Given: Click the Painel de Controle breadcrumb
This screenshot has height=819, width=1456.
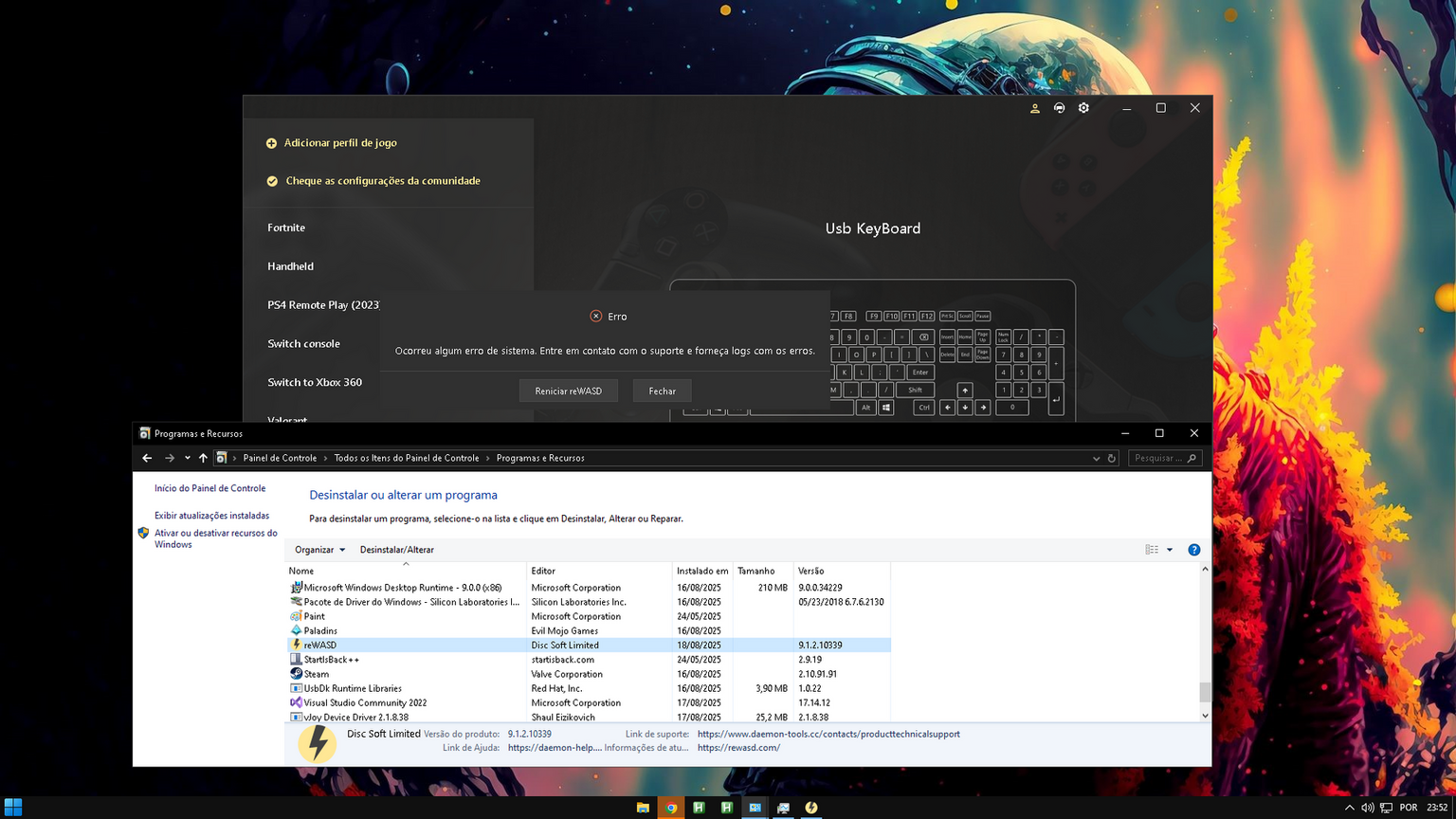Looking at the screenshot, I should [280, 458].
